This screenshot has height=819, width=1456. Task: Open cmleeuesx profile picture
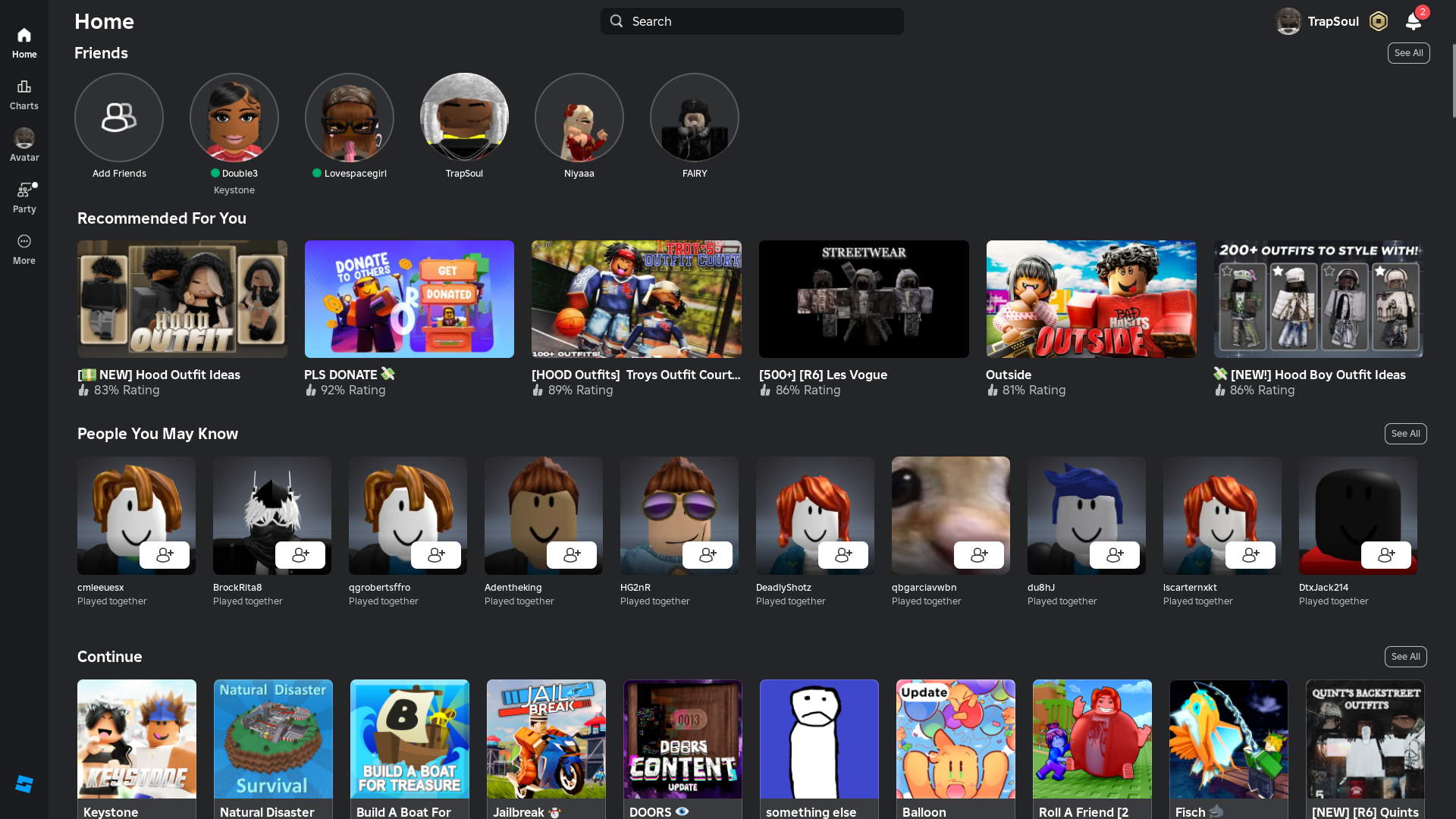(x=136, y=516)
